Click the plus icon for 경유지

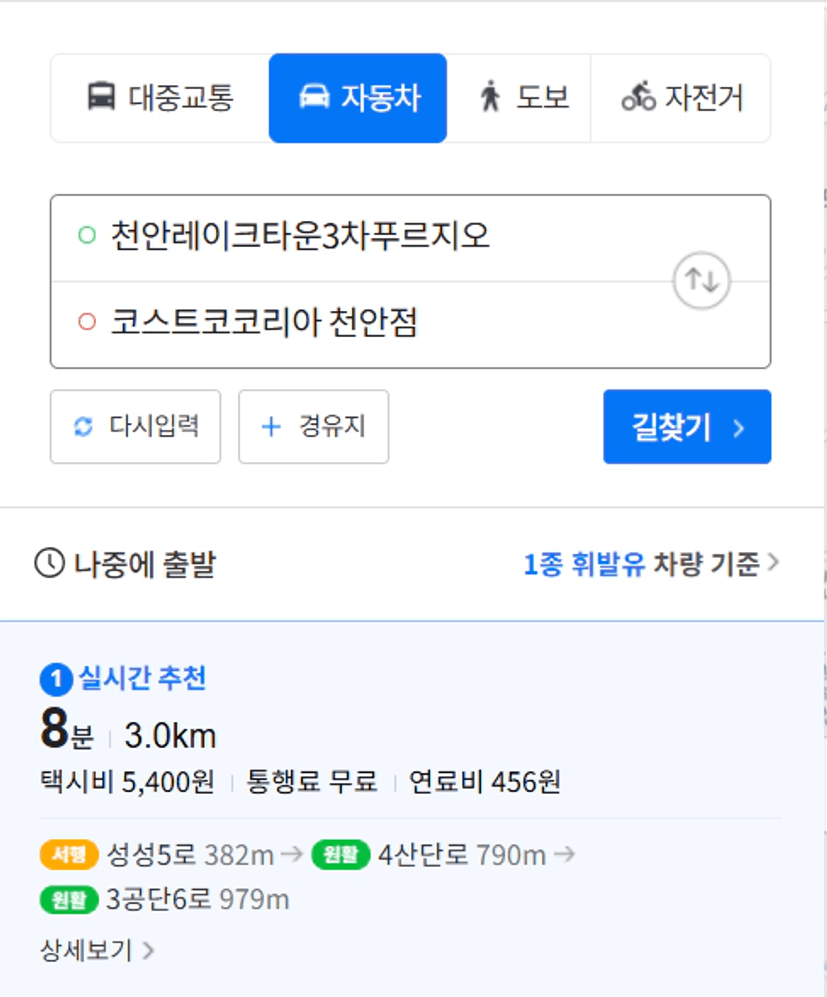271,427
